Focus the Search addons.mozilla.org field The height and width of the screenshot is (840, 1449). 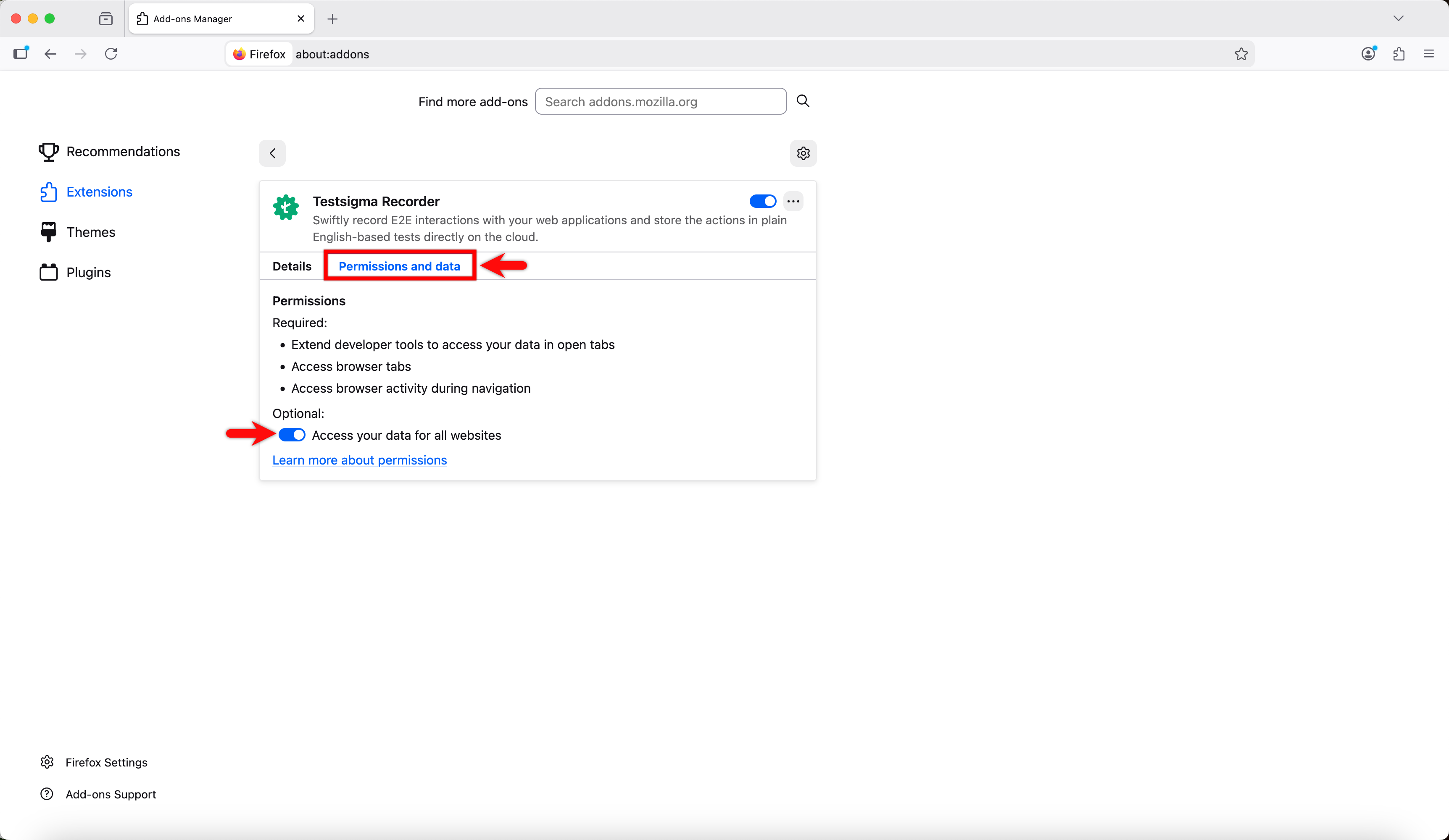click(661, 101)
